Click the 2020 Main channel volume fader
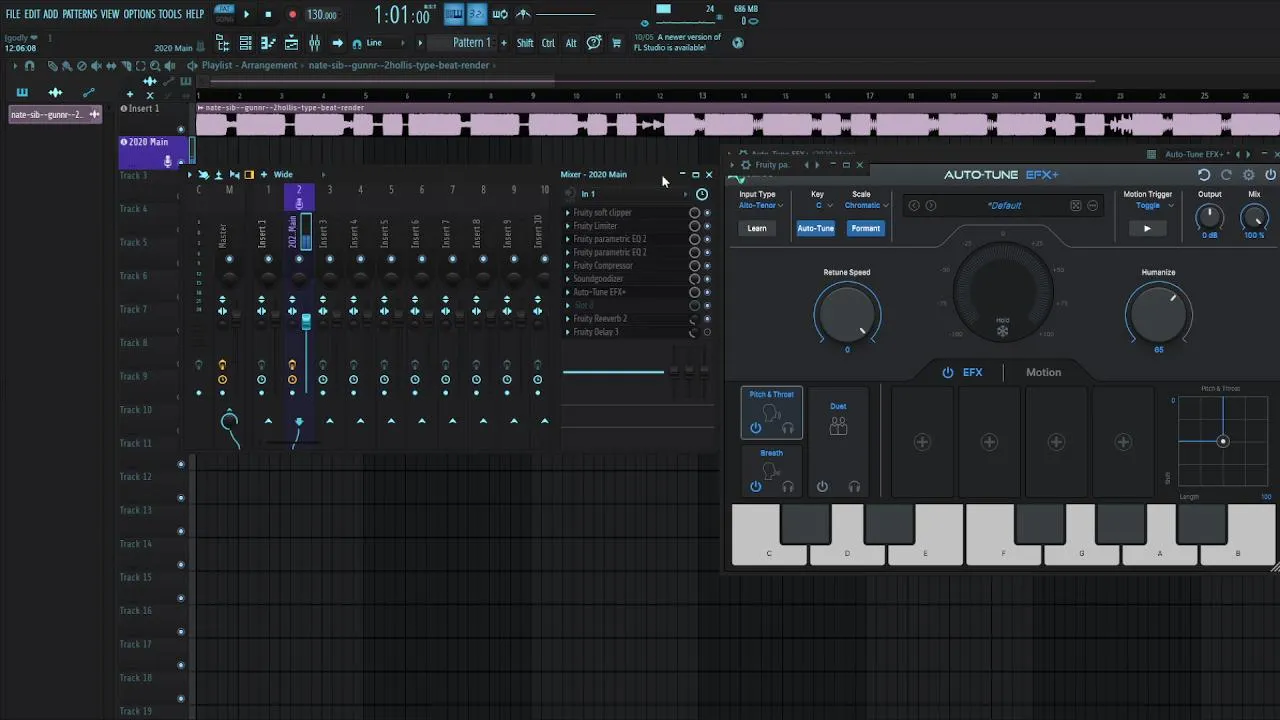The image size is (1280, 720). click(306, 321)
